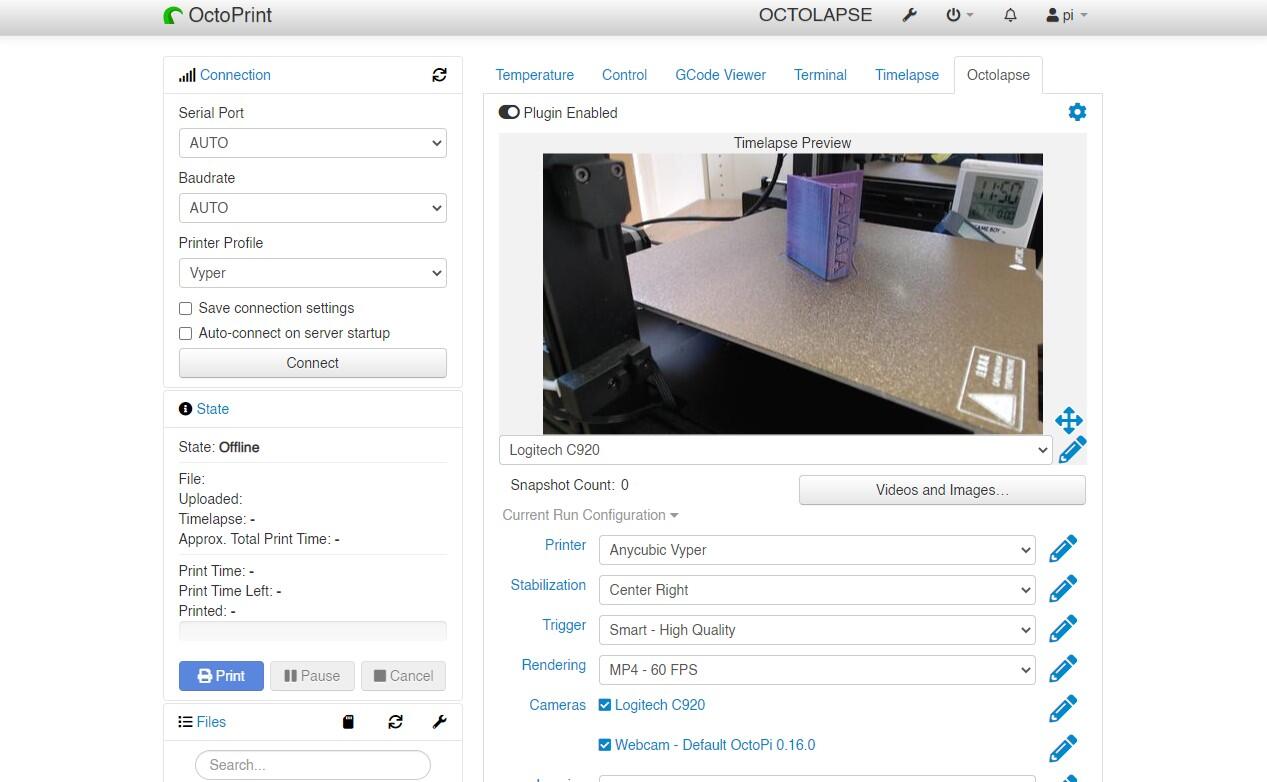
Task: Click the pencil icon next to Printer profile
Action: coord(1062,549)
